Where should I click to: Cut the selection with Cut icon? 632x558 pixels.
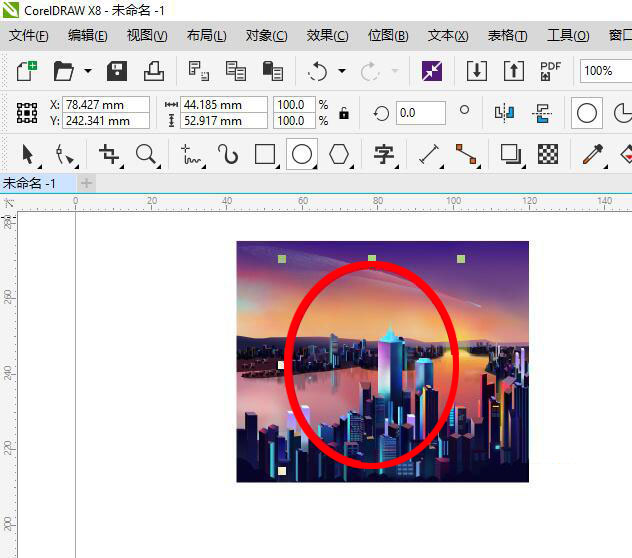coord(199,71)
